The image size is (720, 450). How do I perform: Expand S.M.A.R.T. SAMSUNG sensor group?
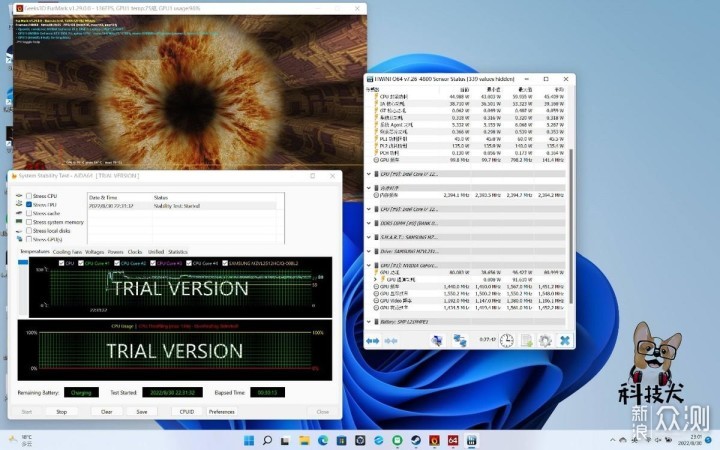tap(369, 237)
